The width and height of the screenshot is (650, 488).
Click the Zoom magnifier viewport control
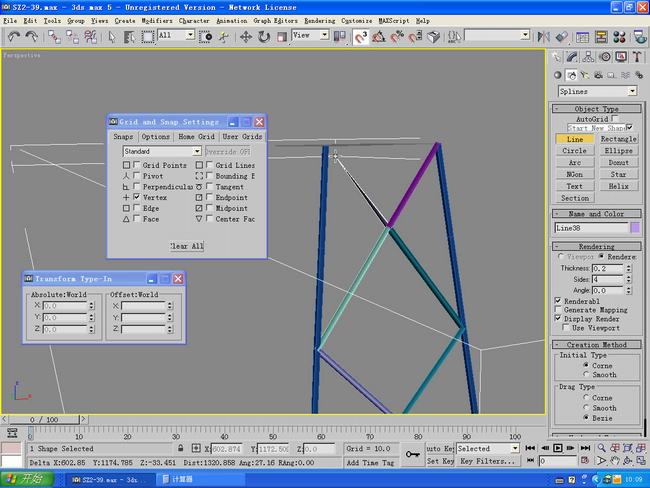click(601, 448)
